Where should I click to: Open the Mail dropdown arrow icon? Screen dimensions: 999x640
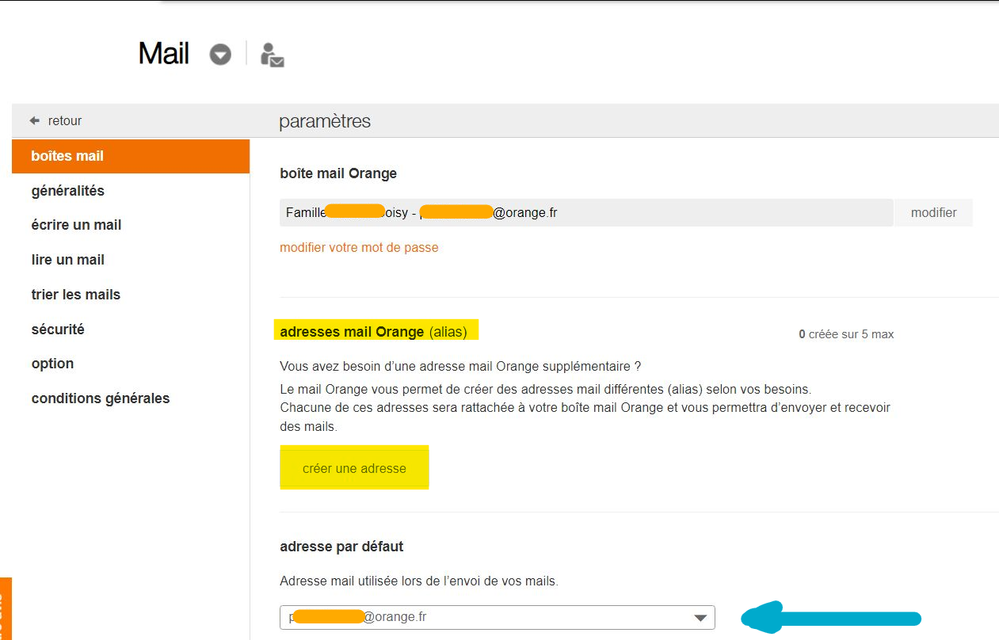(220, 54)
